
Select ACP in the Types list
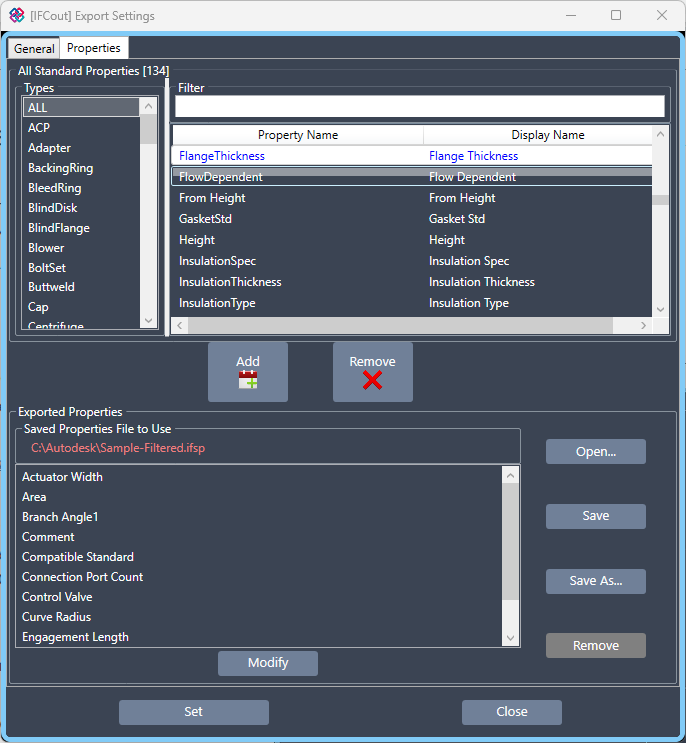[81, 127]
